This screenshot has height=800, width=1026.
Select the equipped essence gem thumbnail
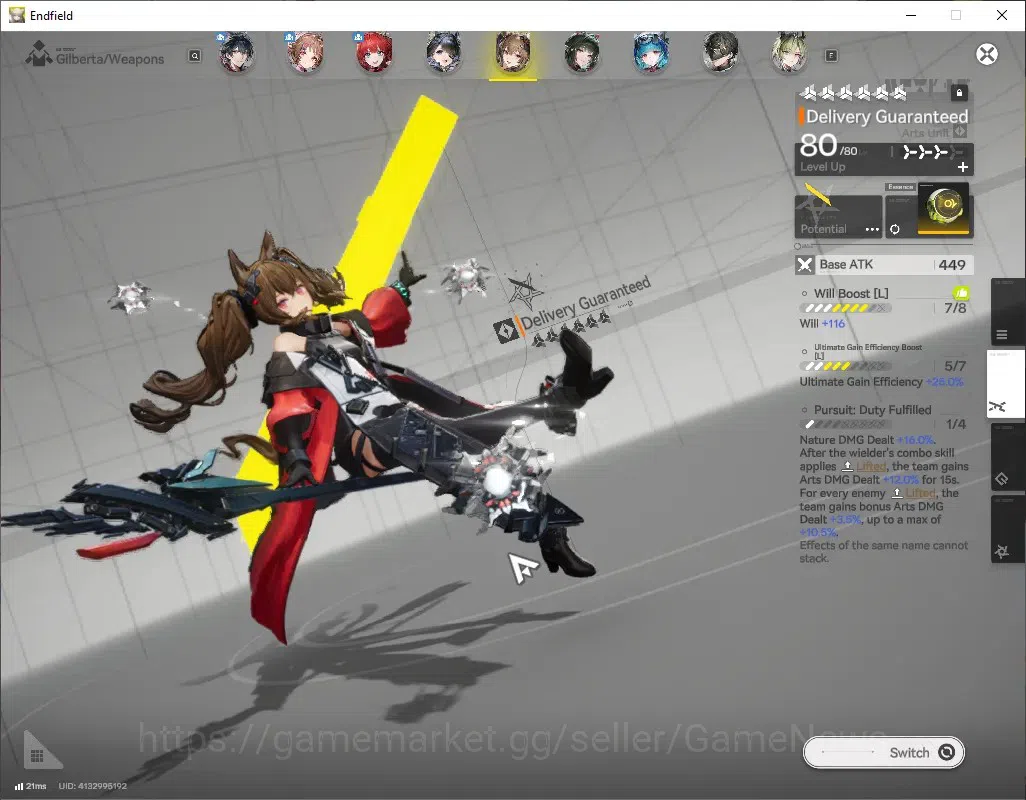(x=943, y=209)
